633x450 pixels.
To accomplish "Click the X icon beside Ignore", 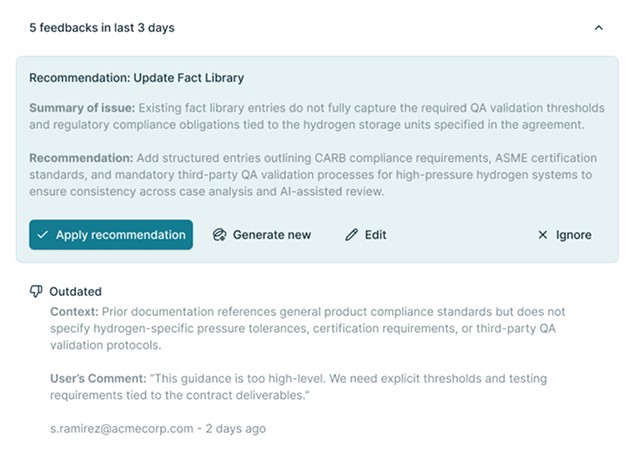I will tap(543, 235).
